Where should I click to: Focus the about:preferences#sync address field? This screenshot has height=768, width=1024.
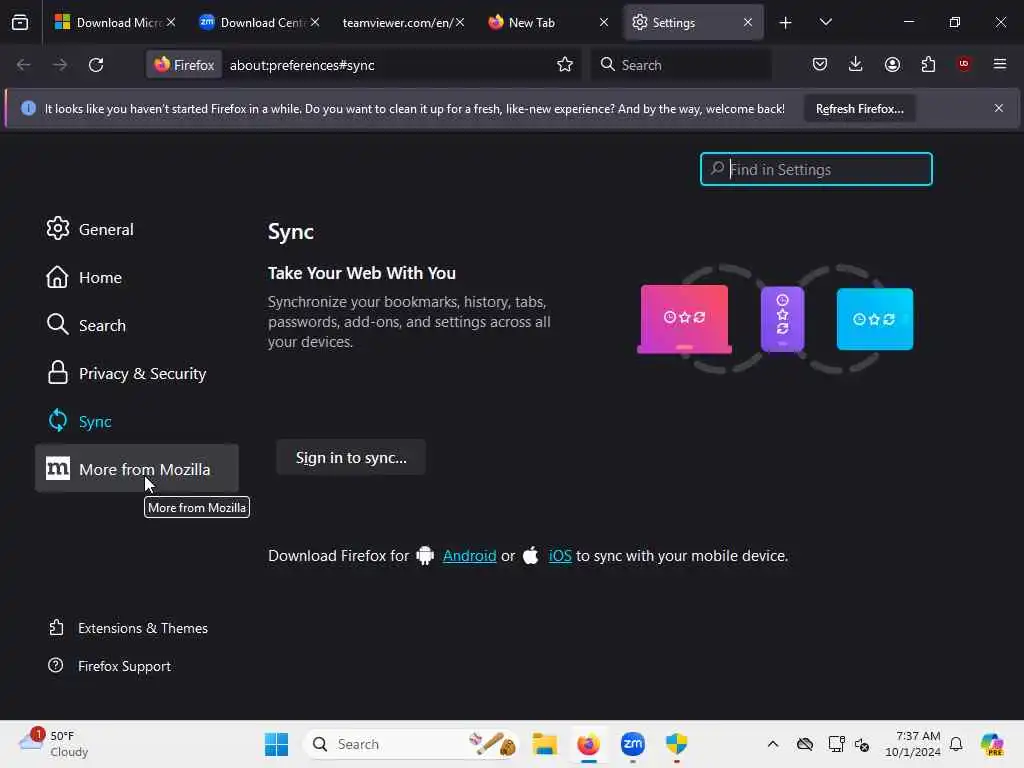pos(388,65)
